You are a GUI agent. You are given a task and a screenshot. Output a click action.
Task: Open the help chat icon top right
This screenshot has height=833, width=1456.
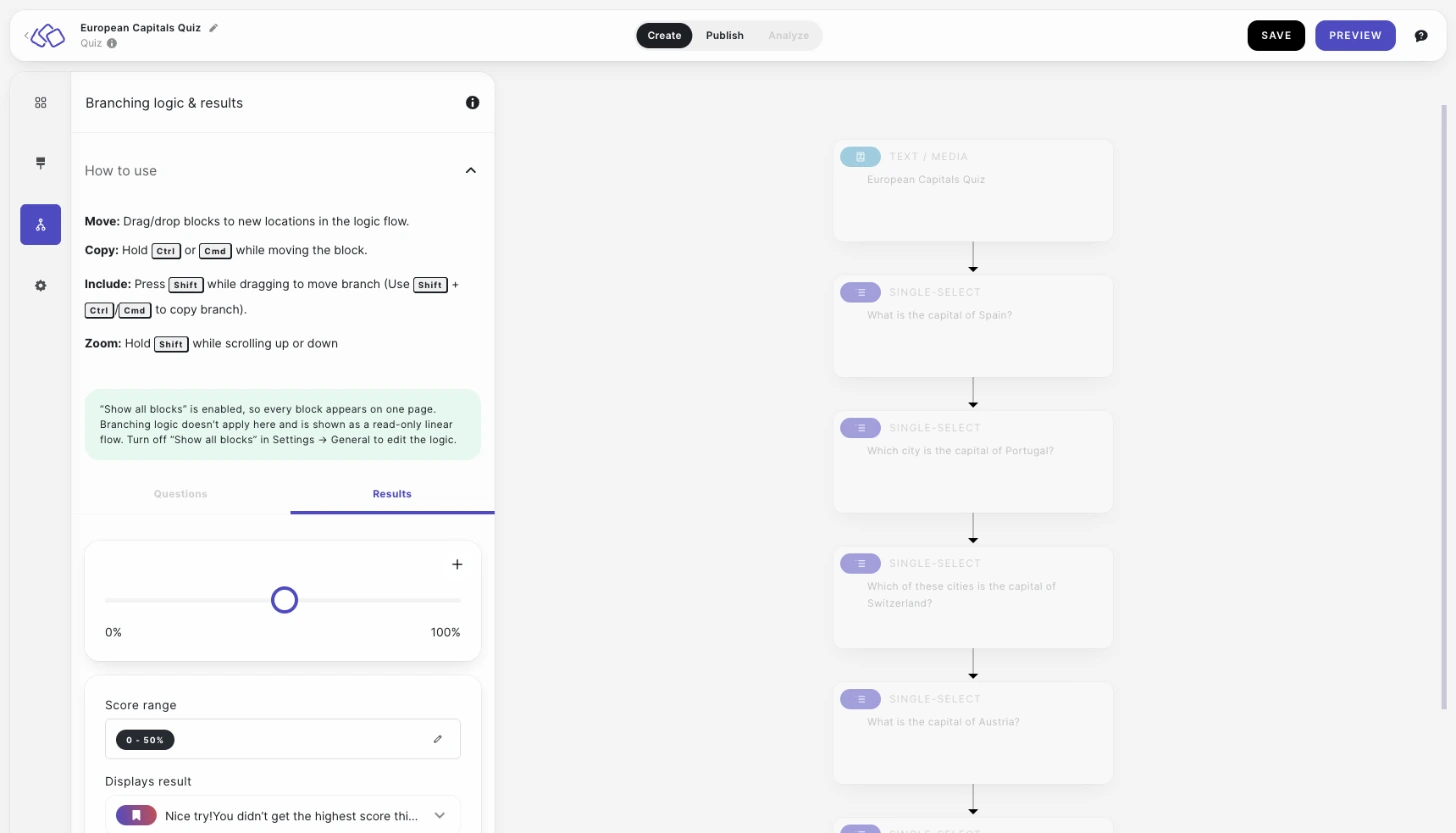tap(1421, 36)
